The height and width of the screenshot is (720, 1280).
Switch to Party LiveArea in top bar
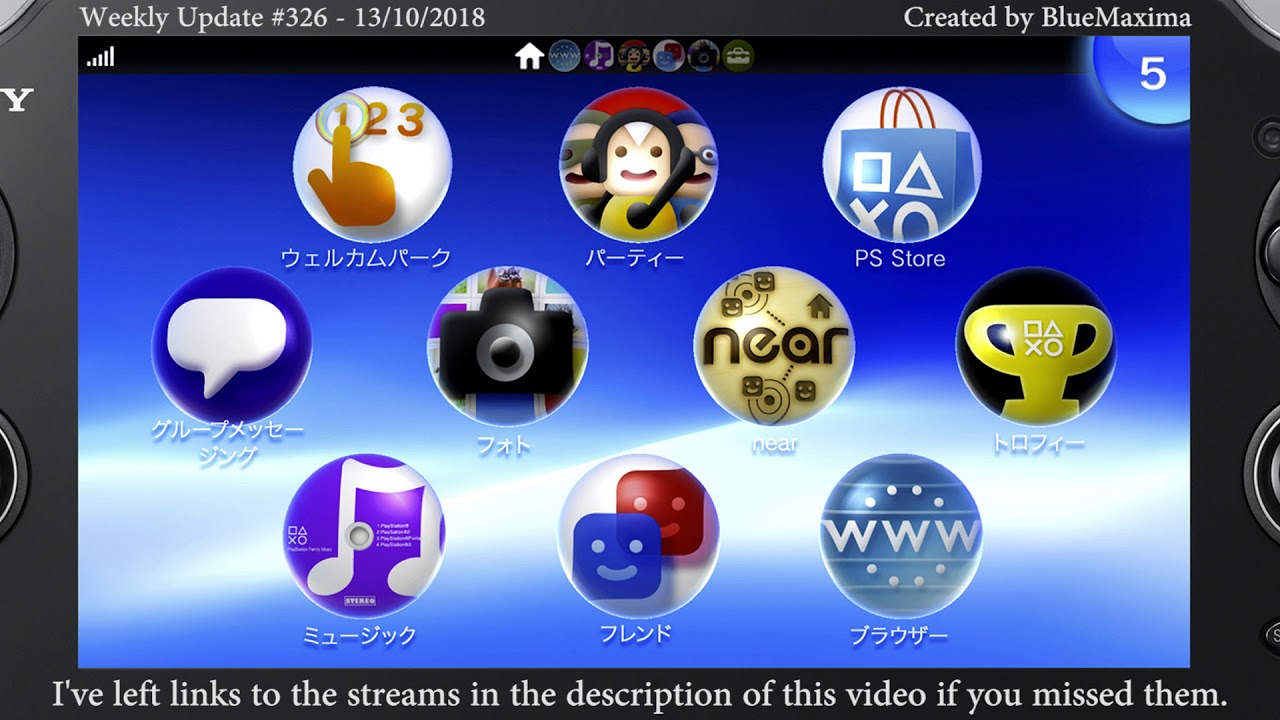click(x=634, y=57)
